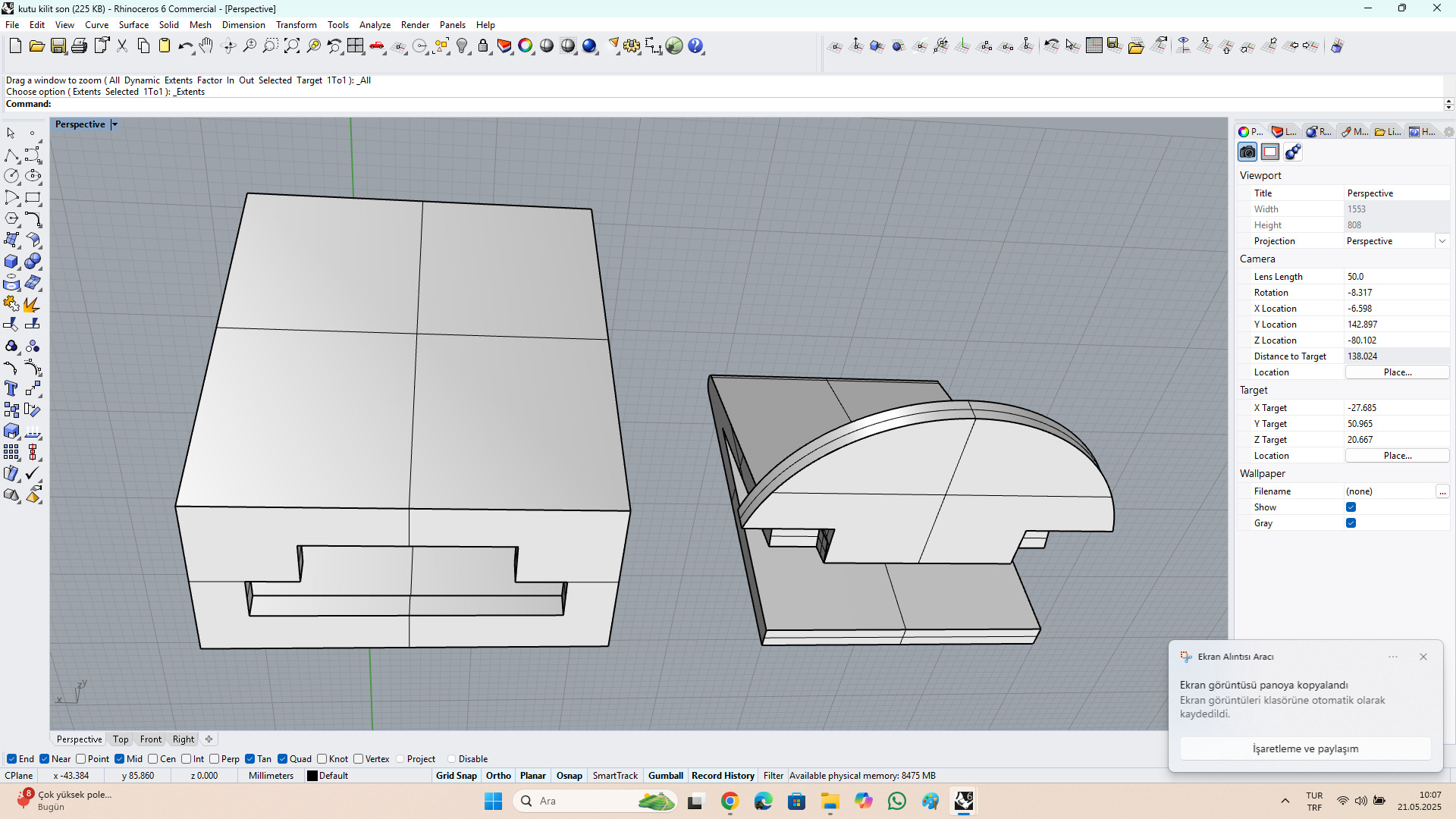Image resolution: width=1456 pixels, height=819 pixels.
Task: Click the four-viewport layout icon
Action: click(x=356, y=46)
